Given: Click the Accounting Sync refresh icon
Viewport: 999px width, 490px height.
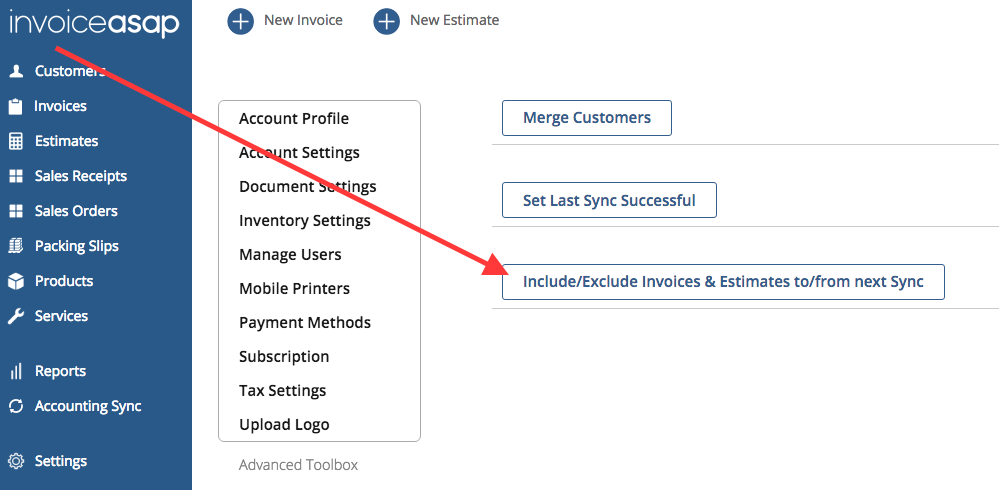Looking at the screenshot, I should click(x=15, y=406).
